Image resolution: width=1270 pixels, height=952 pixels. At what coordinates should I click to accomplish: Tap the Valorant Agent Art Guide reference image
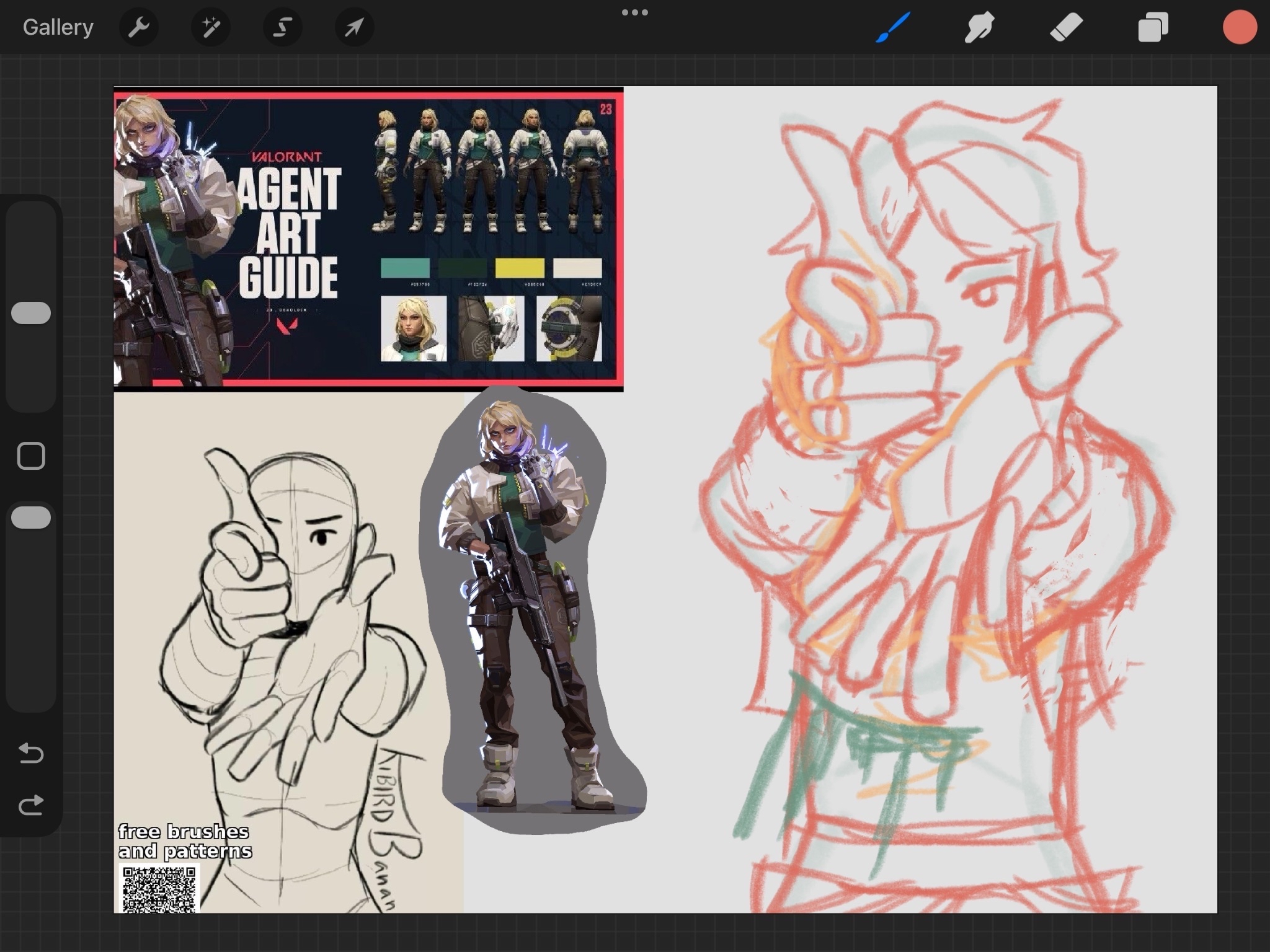pyautogui.click(x=368, y=239)
